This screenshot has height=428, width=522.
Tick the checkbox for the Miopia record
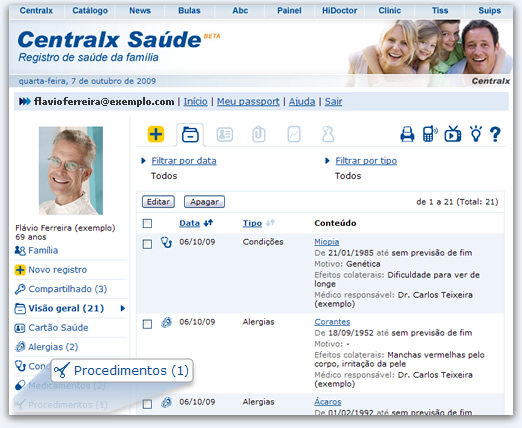(x=147, y=244)
